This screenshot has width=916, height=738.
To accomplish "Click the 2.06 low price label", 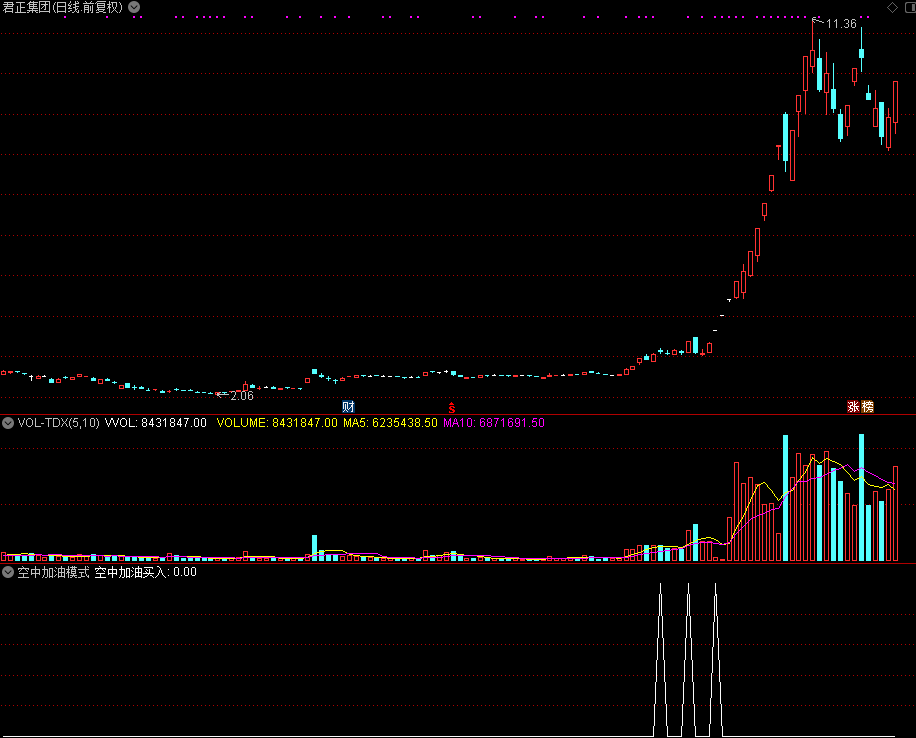I will [x=242, y=396].
